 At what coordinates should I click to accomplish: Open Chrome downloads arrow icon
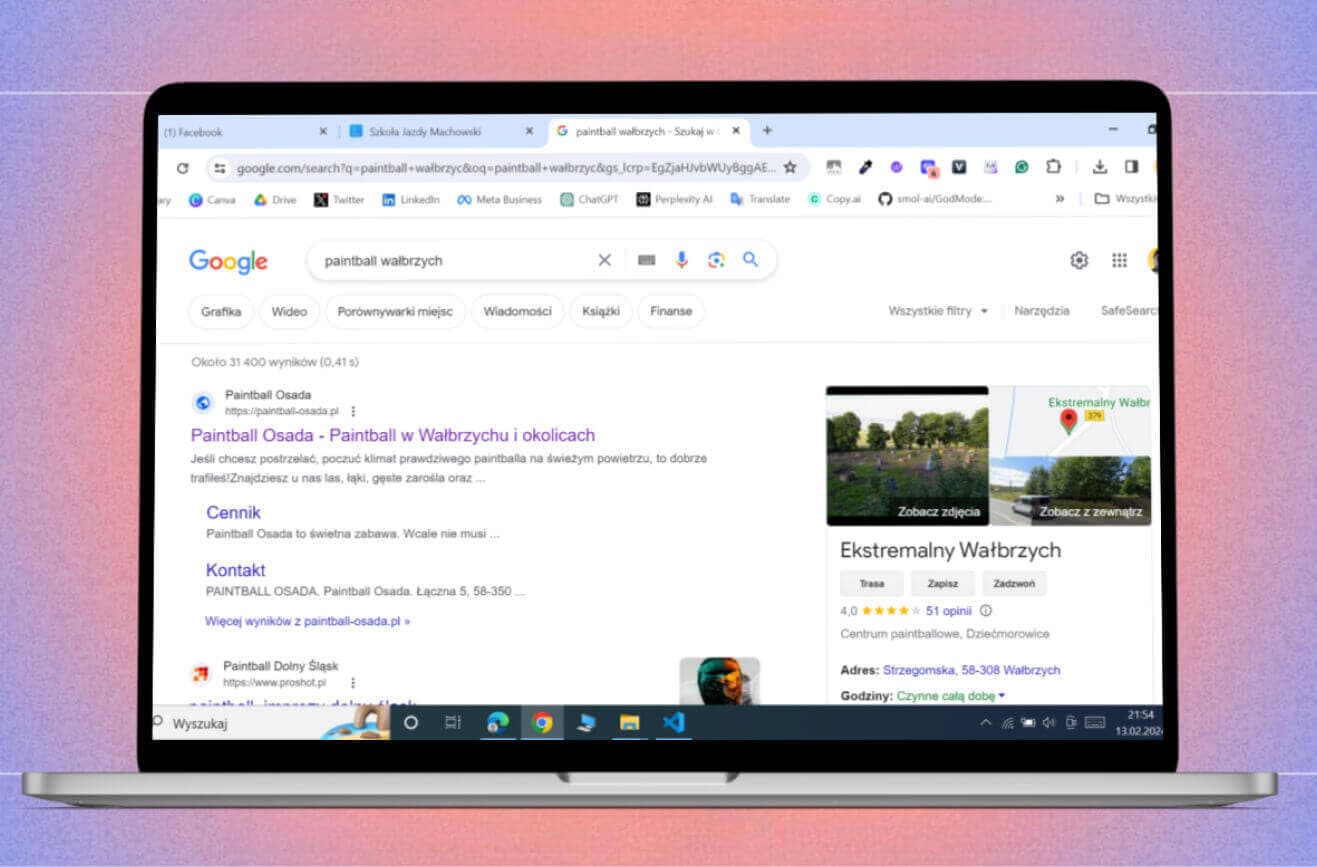1100,167
